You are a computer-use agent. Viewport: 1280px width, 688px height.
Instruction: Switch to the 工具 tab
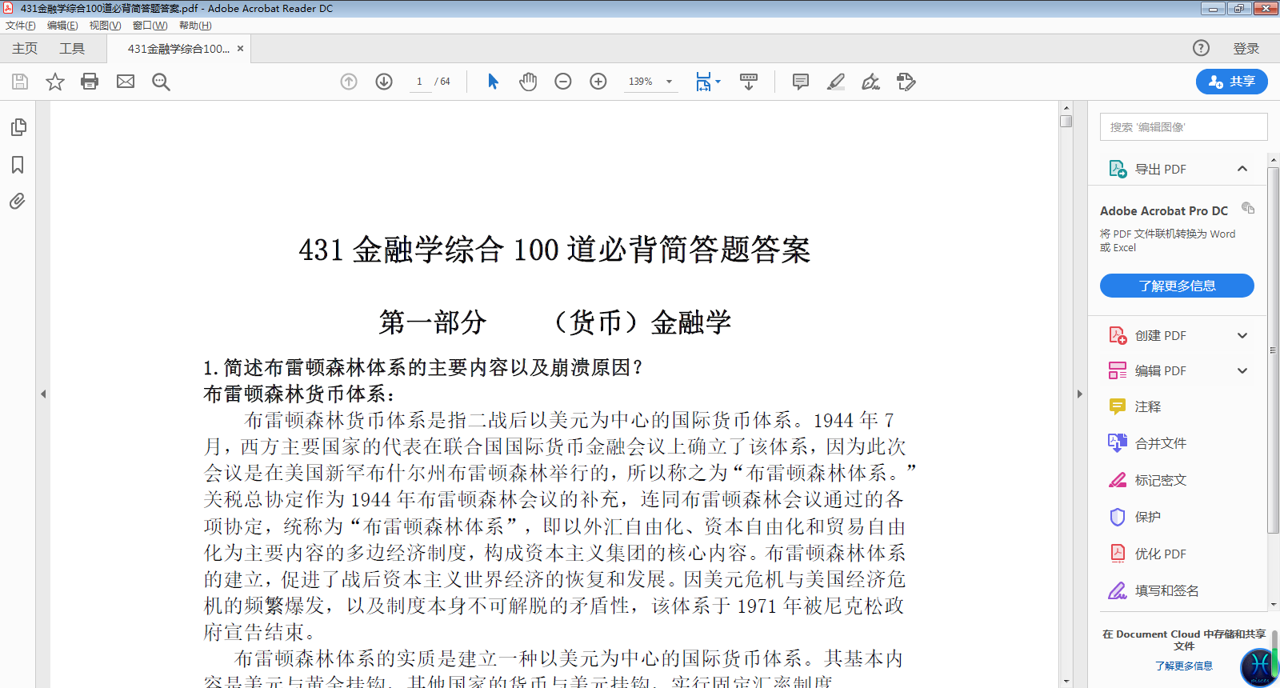point(72,49)
